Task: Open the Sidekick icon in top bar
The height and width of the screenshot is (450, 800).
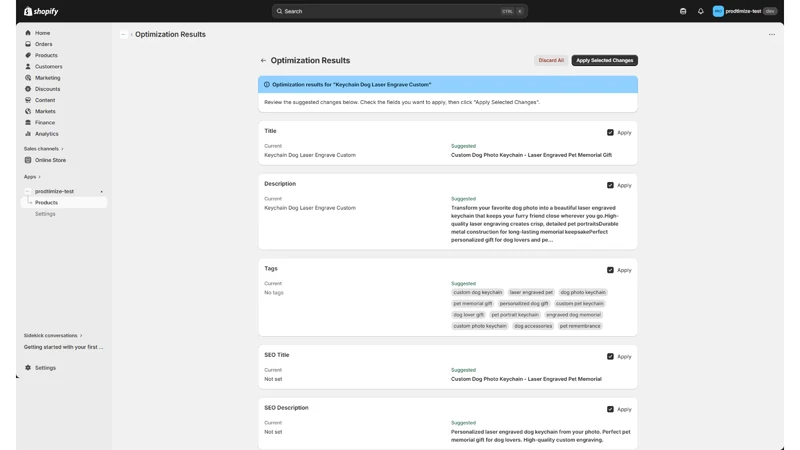Action: coord(683,11)
